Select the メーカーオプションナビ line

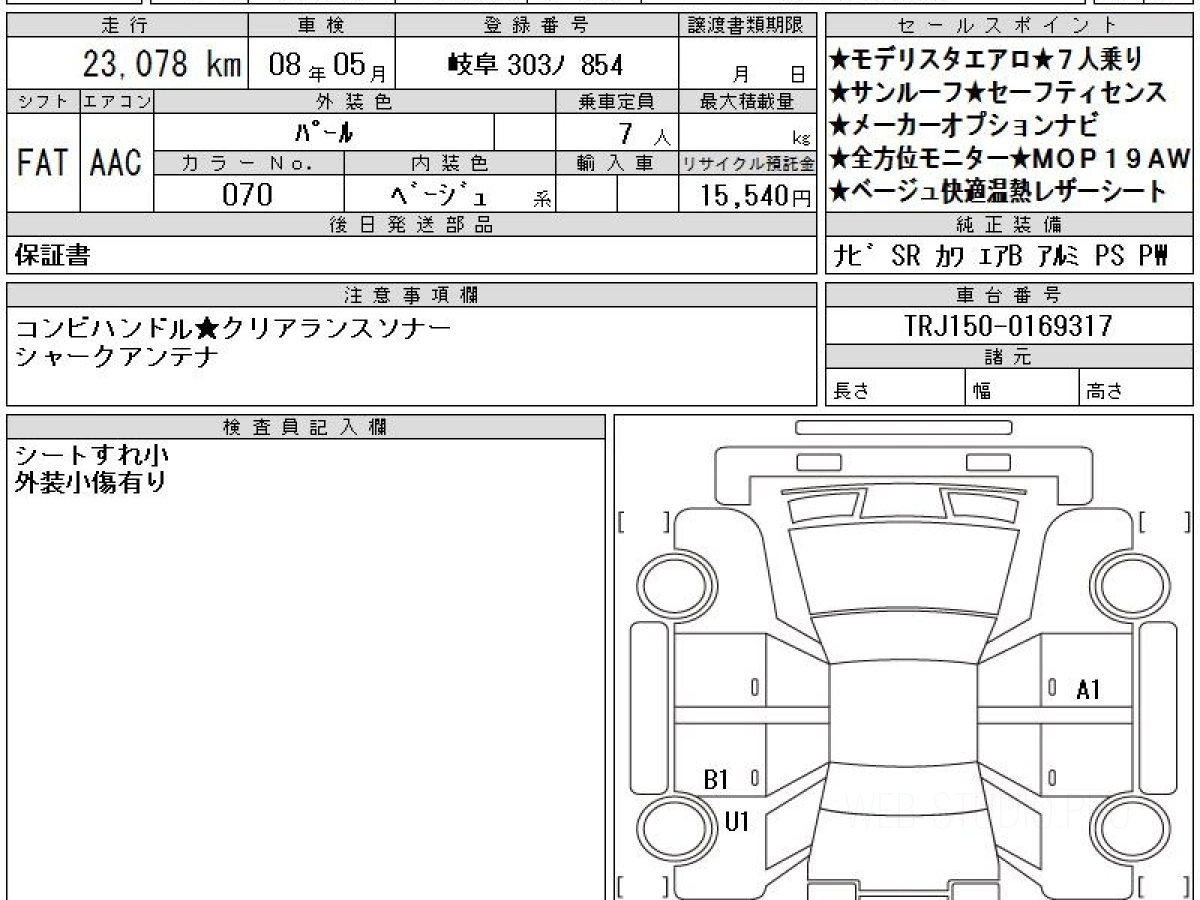pyautogui.click(x=963, y=126)
